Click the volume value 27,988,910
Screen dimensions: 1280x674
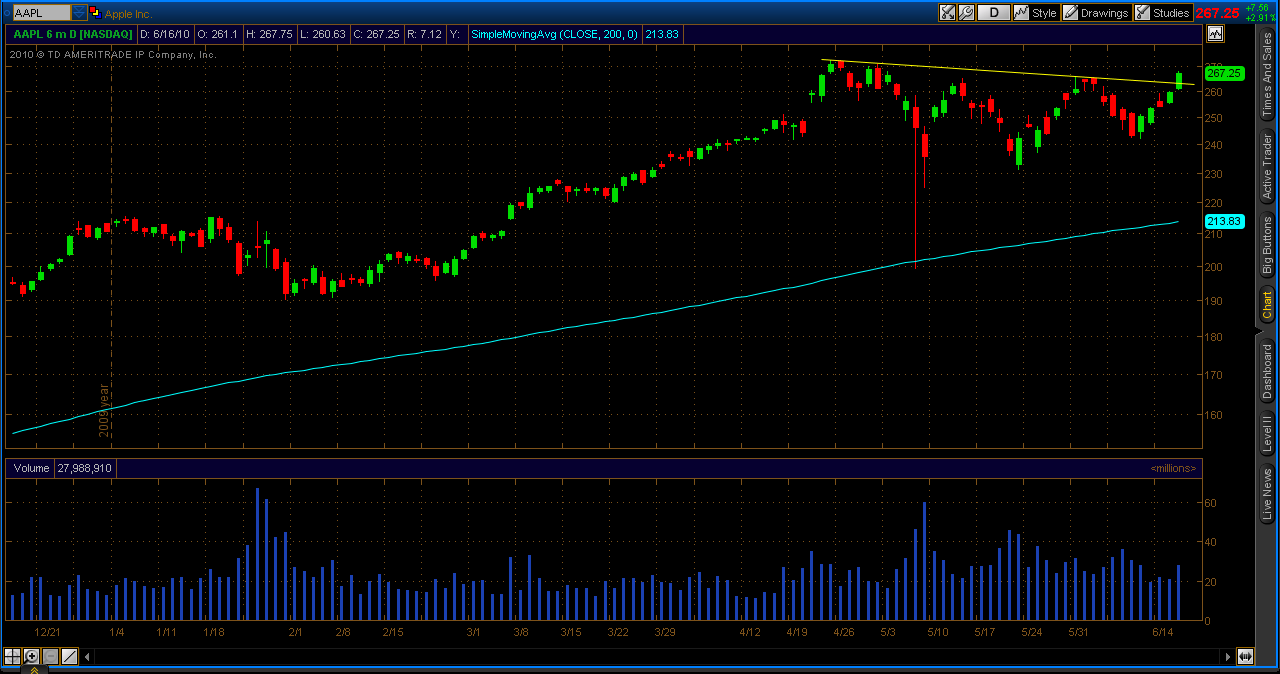[x=85, y=467]
